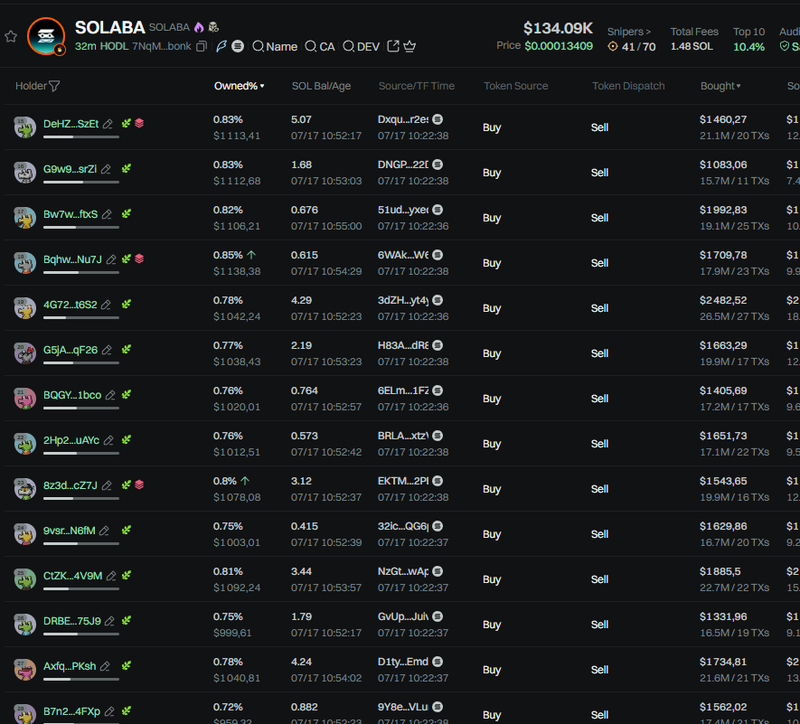Sort holders by Owned% column
The image size is (800, 724).
tap(238, 86)
